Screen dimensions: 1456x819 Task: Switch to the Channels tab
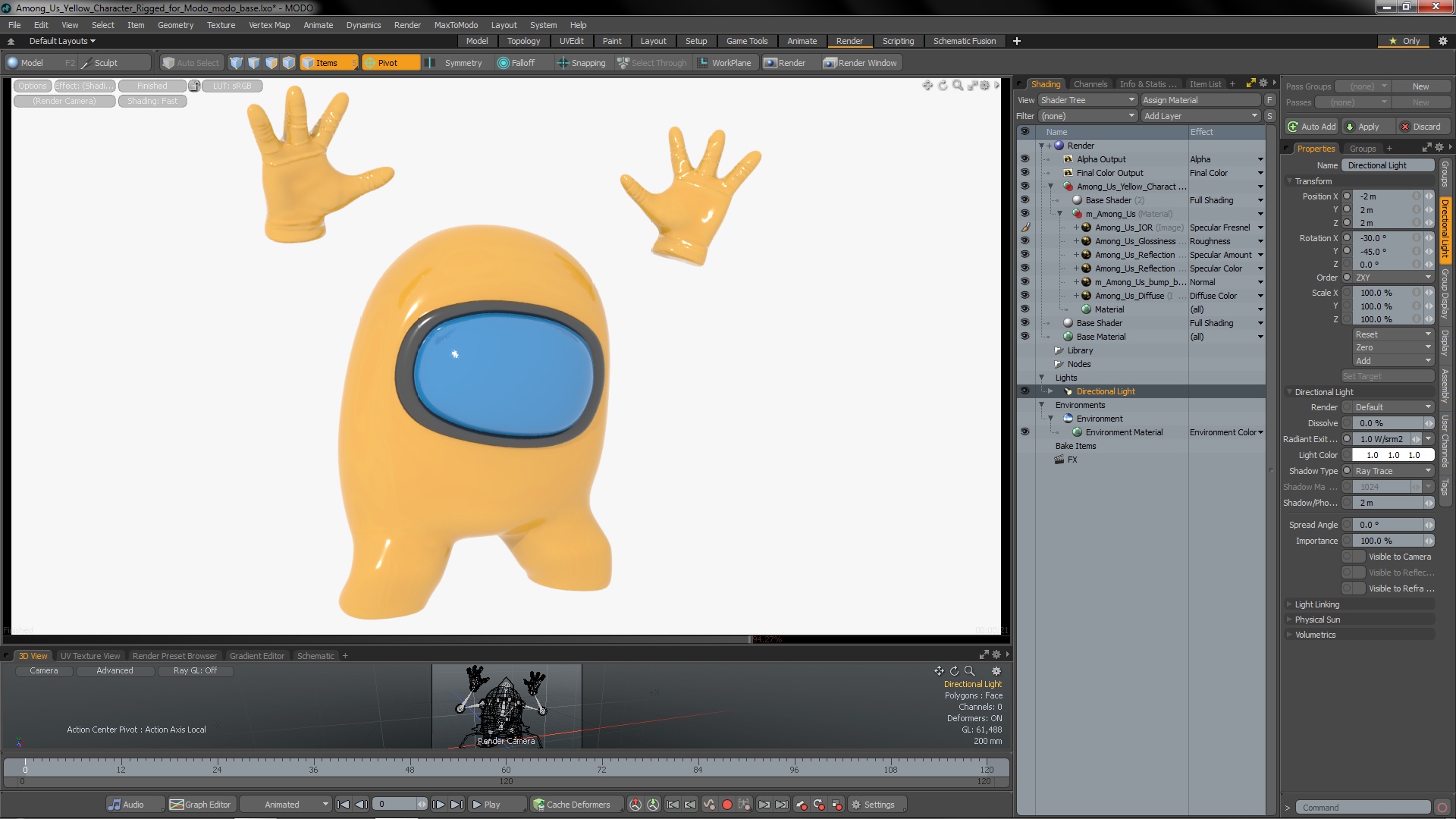(x=1090, y=84)
